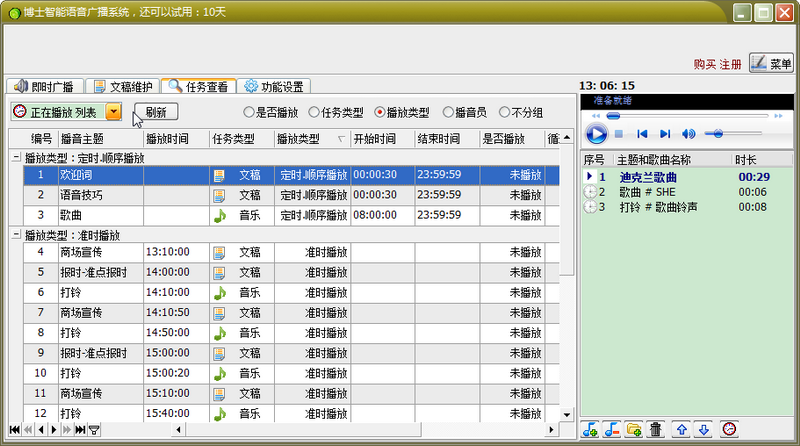Add a song with the music-note plus icon
This screenshot has width=800, height=446.
coord(590,430)
